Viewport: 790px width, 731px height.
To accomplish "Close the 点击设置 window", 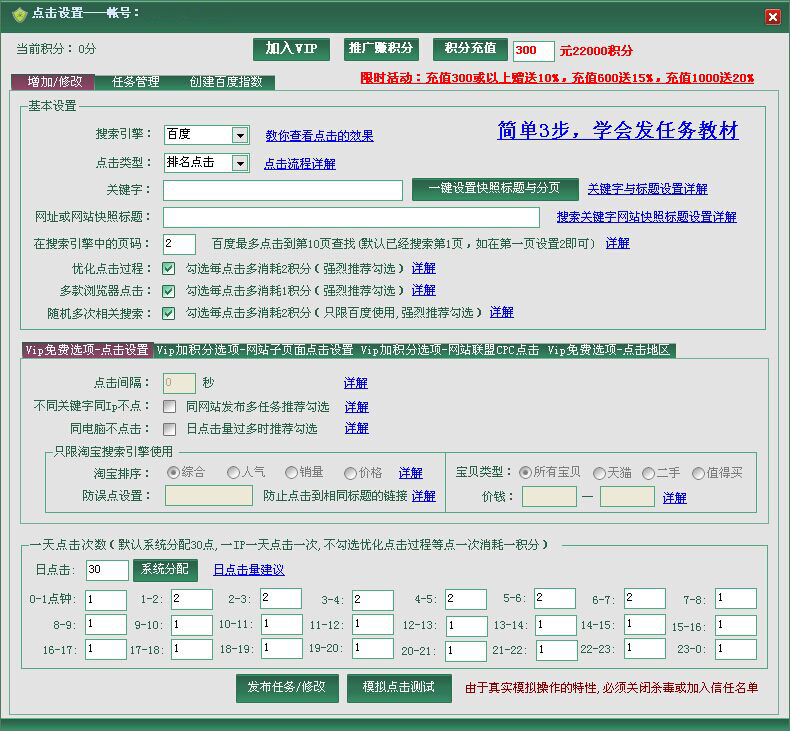I will point(772,17).
